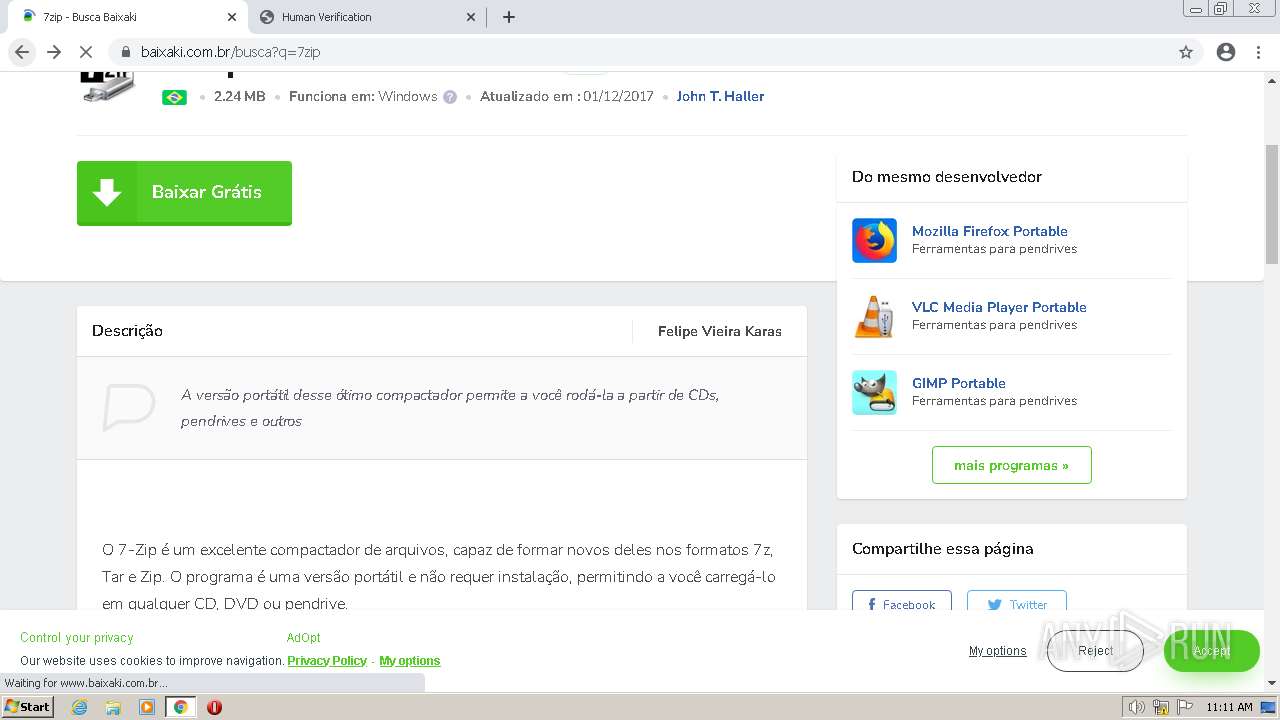Click the 2.24 MB file size text
The width and height of the screenshot is (1280, 720).
tap(240, 97)
